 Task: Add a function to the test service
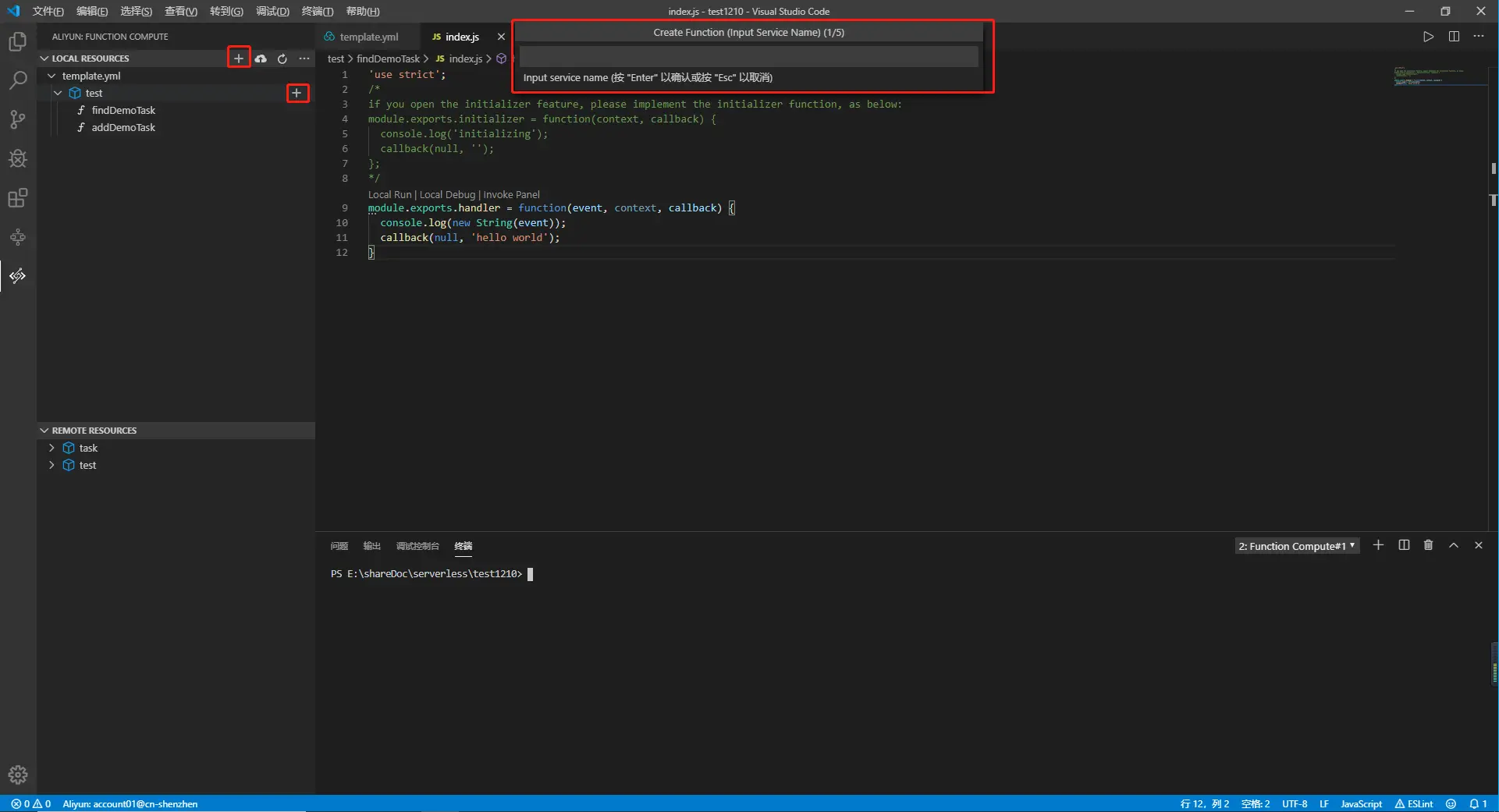click(x=297, y=93)
